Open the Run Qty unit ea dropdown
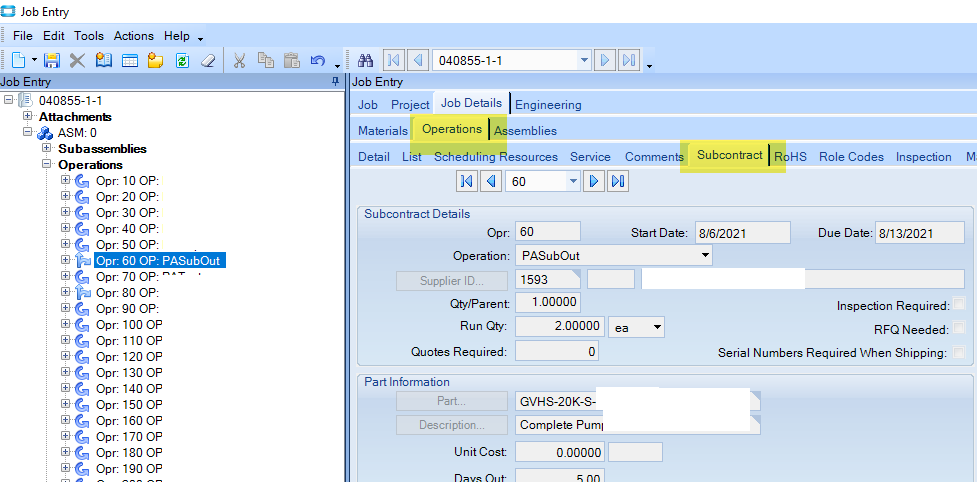 pos(657,327)
